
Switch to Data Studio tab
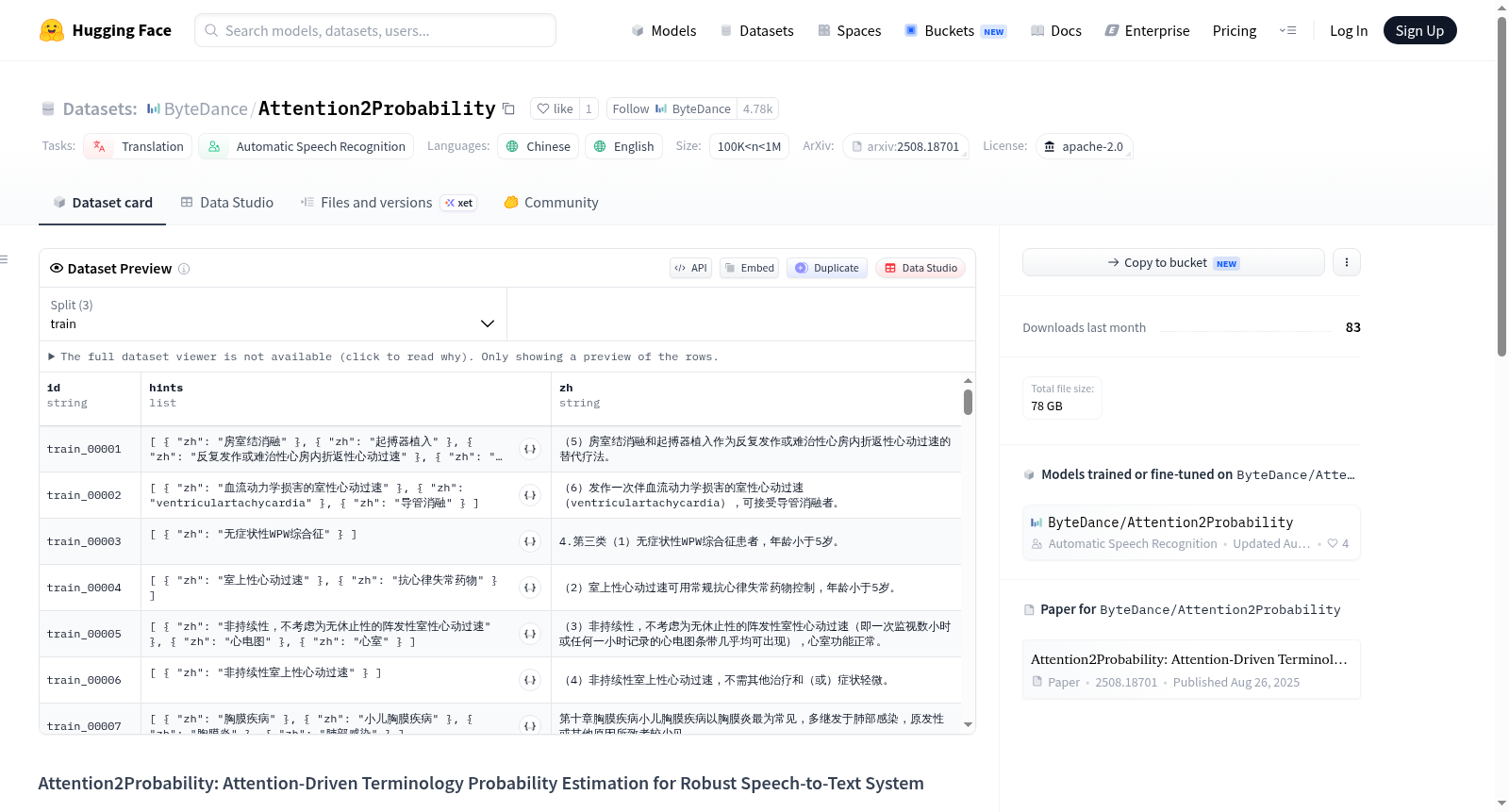pos(227,203)
